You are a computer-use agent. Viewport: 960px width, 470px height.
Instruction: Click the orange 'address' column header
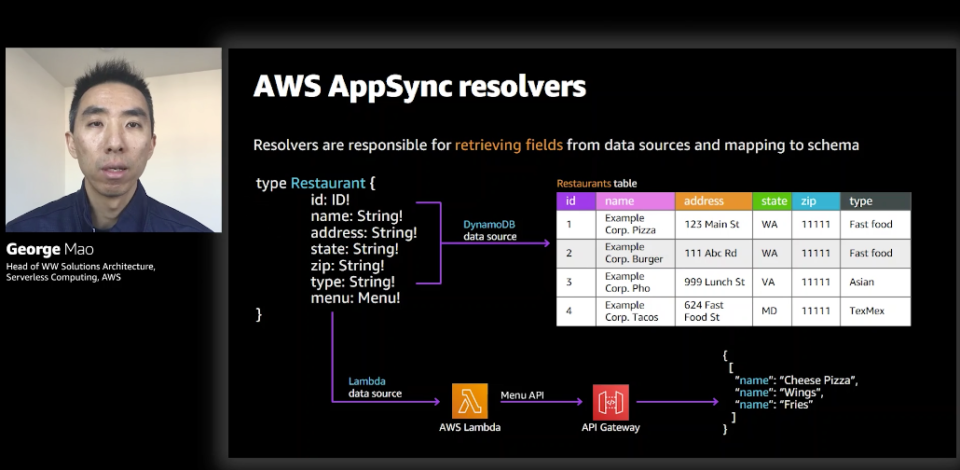(x=714, y=201)
